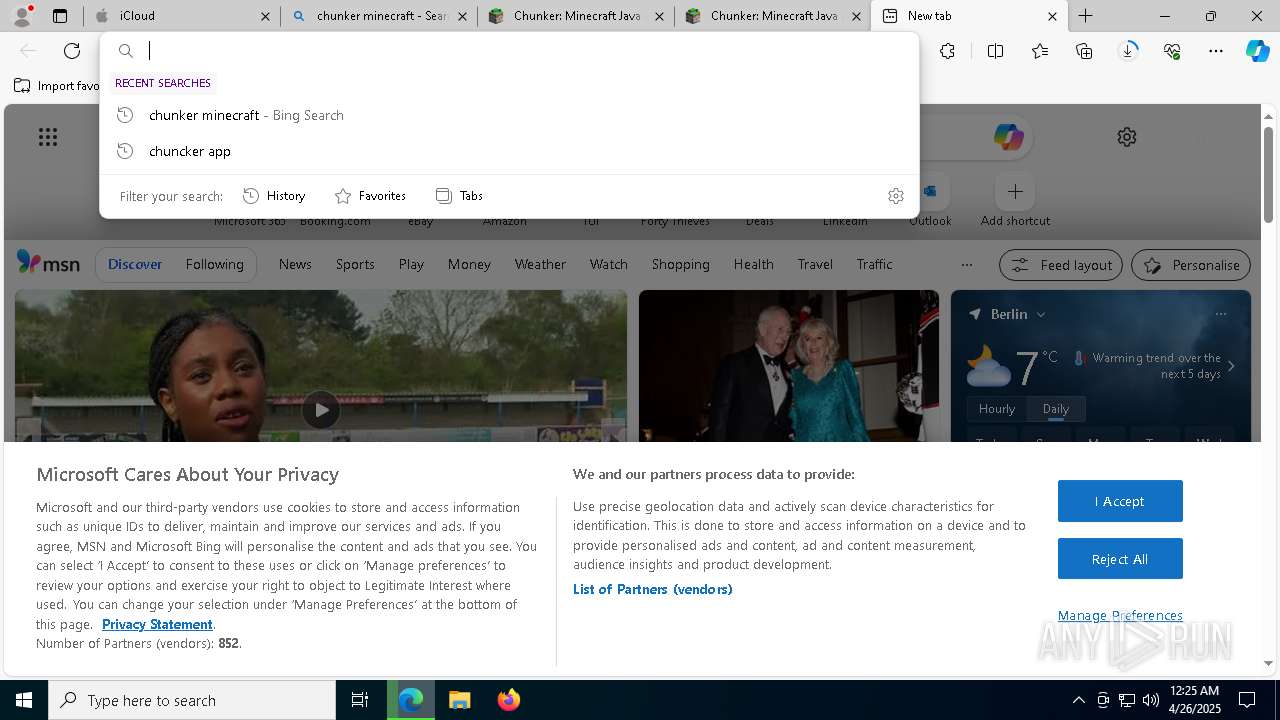
Task: Open the Travel category
Action: tap(815, 264)
